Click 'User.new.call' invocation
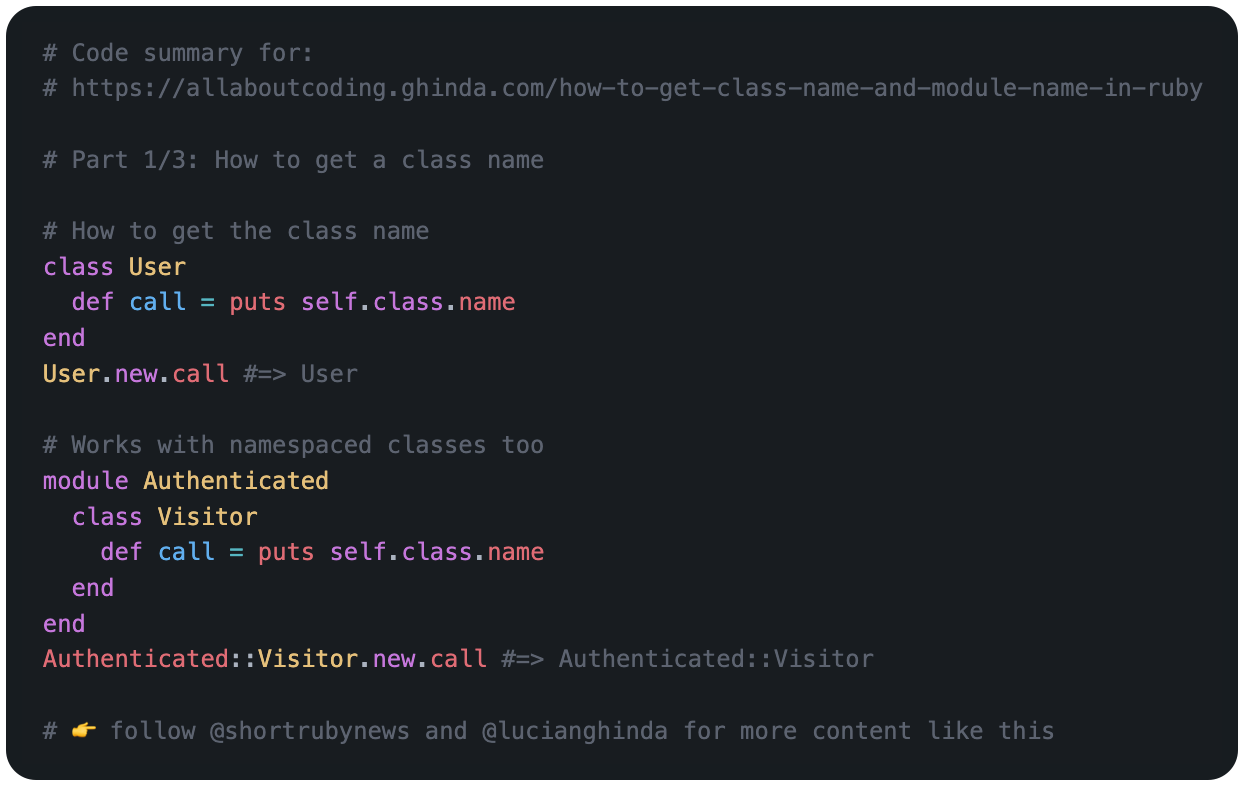Screen dimensions: 1244x786 coord(136,374)
